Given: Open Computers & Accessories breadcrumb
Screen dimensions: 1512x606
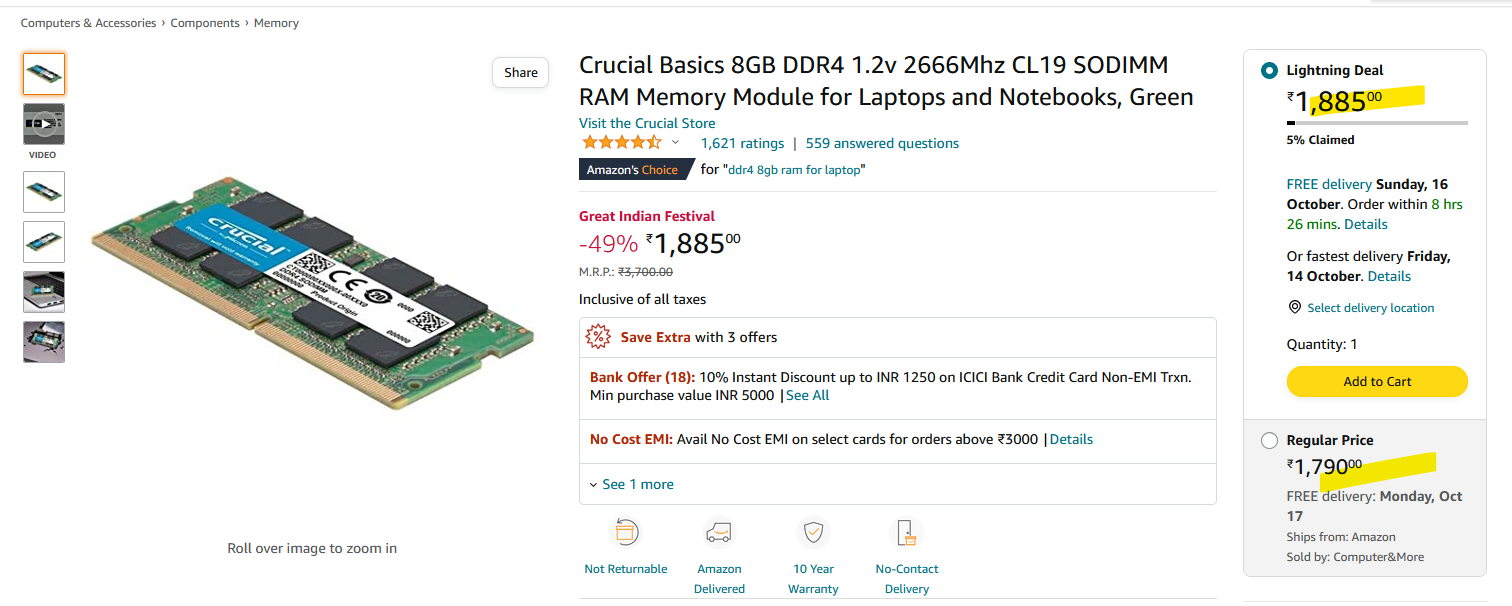Looking at the screenshot, I should pyautogui.click(x=88, y=23).
